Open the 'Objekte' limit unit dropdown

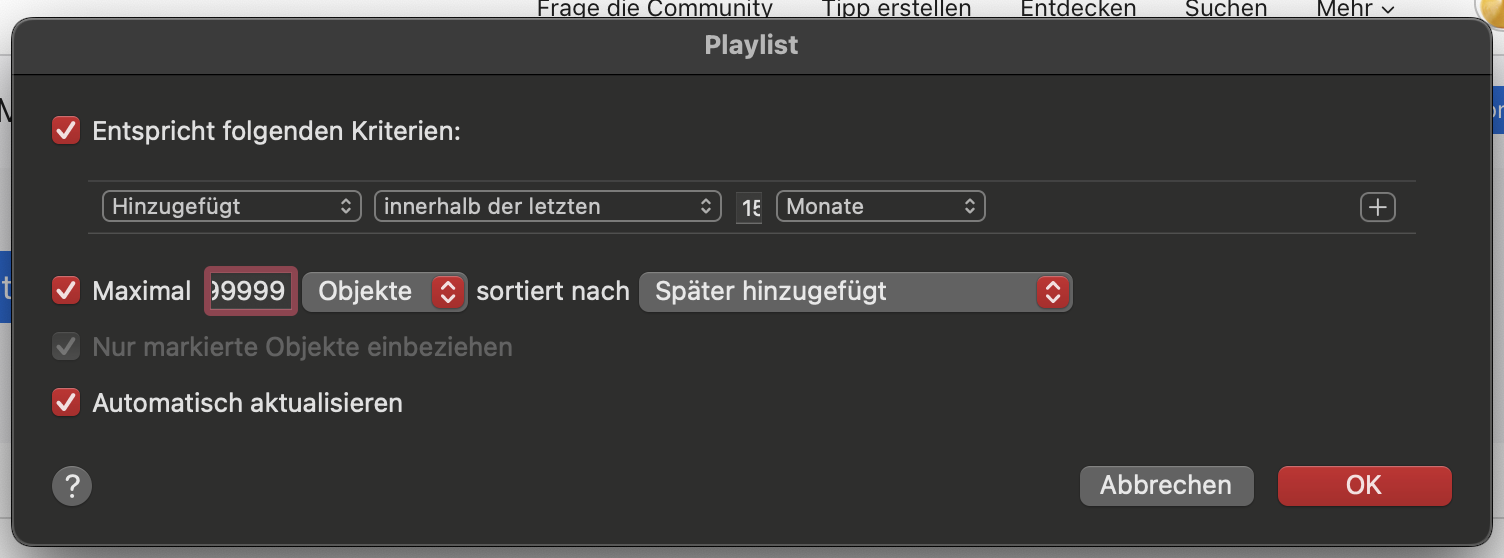(384, 291)
